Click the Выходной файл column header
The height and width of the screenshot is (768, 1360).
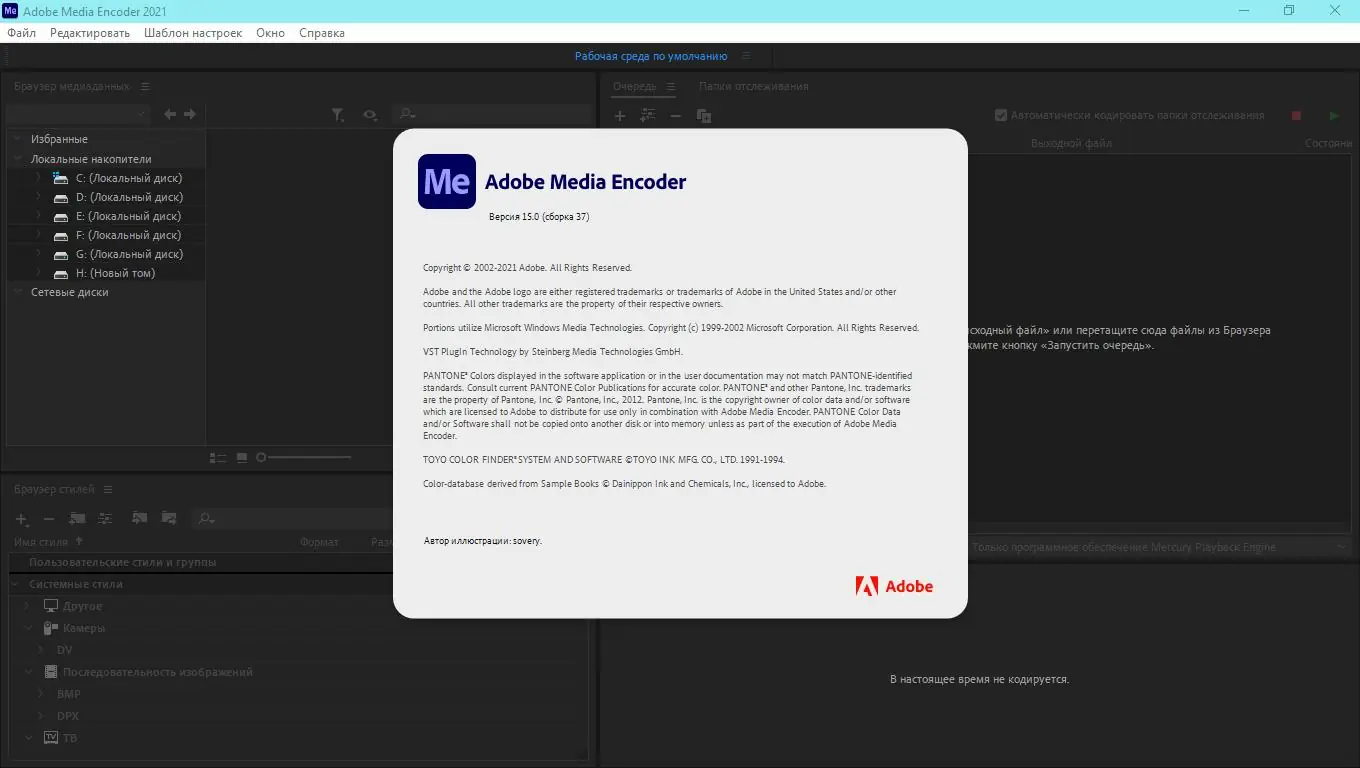click(x=1071, y=143)
